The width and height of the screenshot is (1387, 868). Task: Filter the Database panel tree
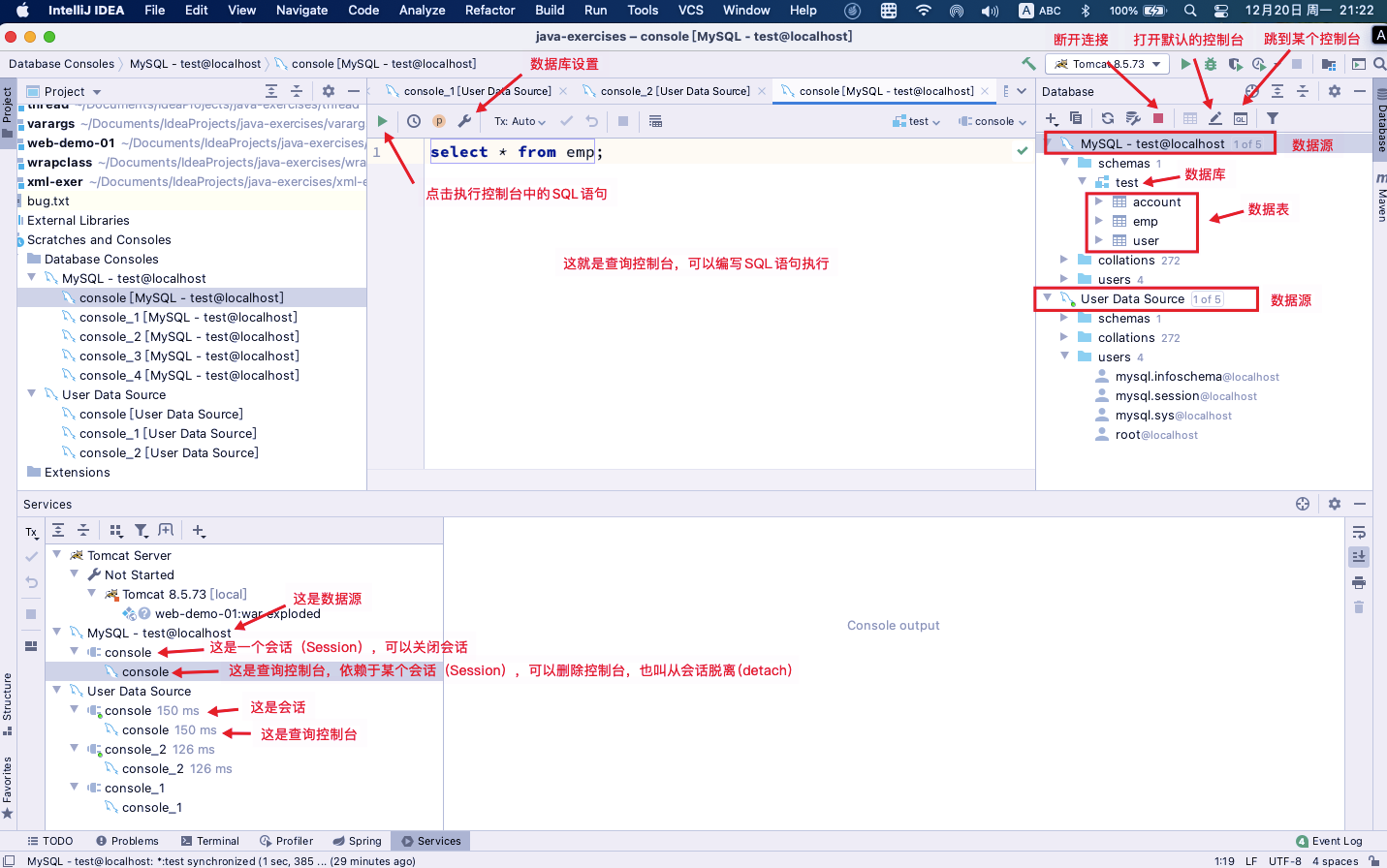(1273, 118)
